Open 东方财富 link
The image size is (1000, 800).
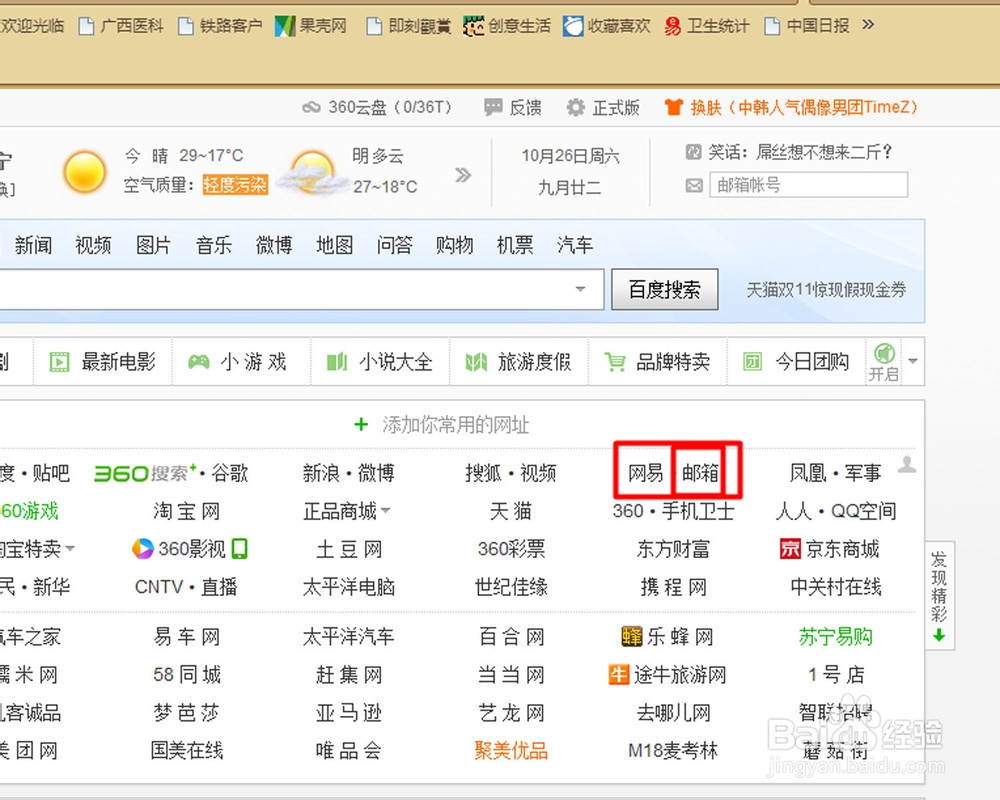point(673,549)
